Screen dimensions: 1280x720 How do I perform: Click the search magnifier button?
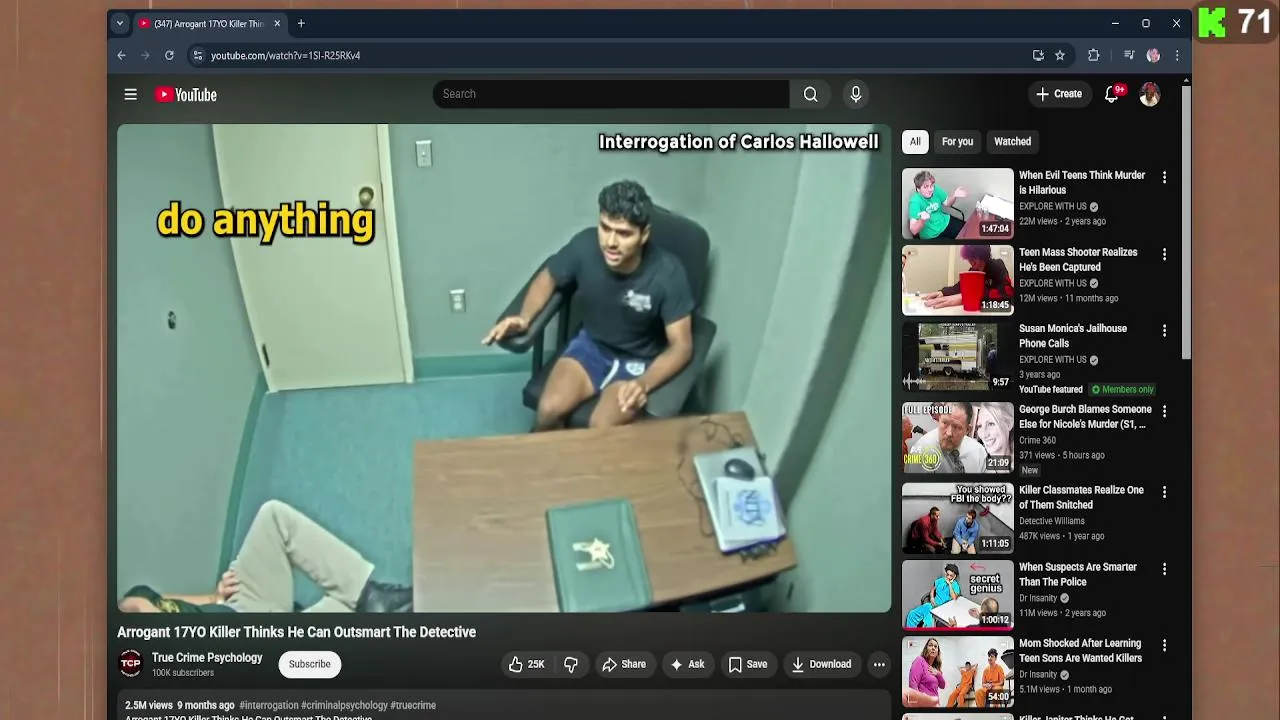click(x=810, y=94)
